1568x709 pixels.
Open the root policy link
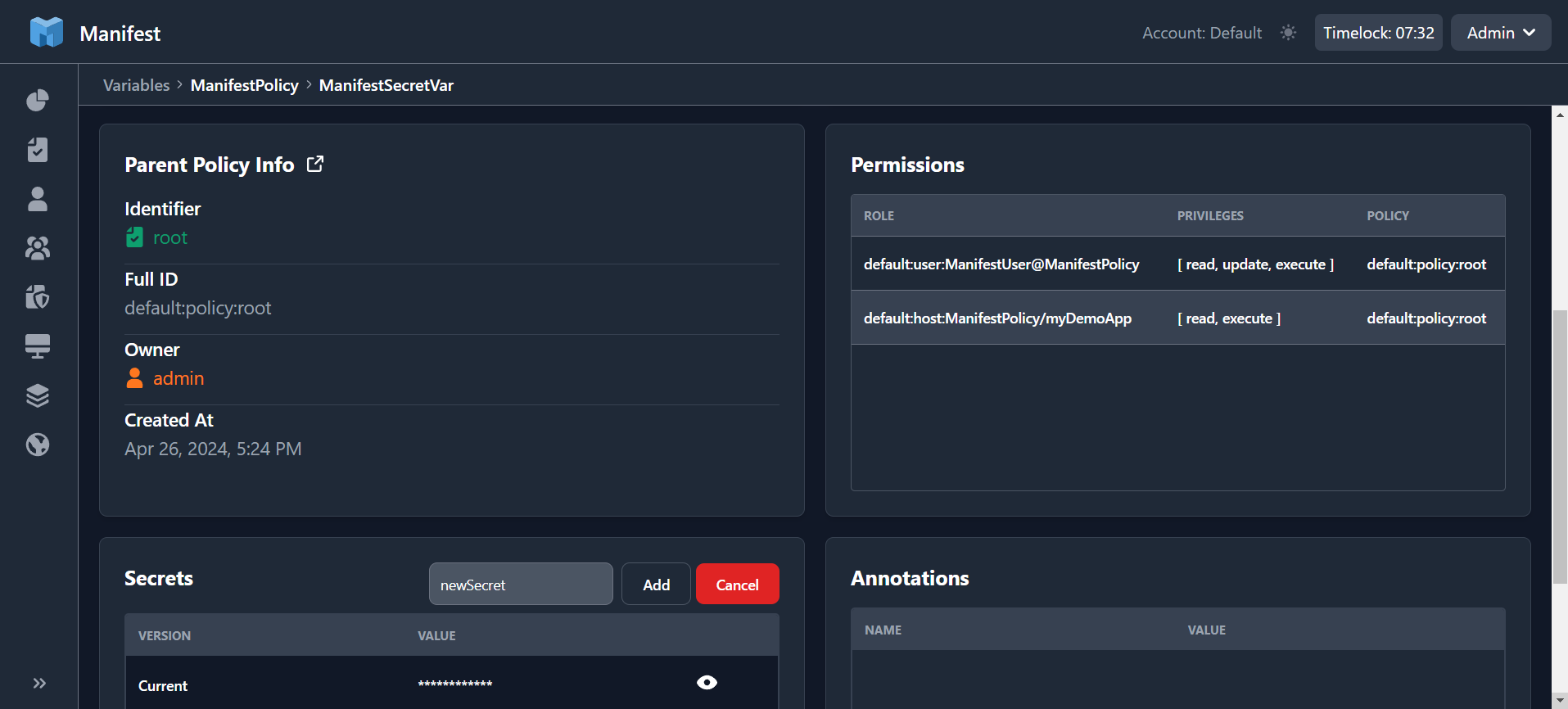click(170, 237)
